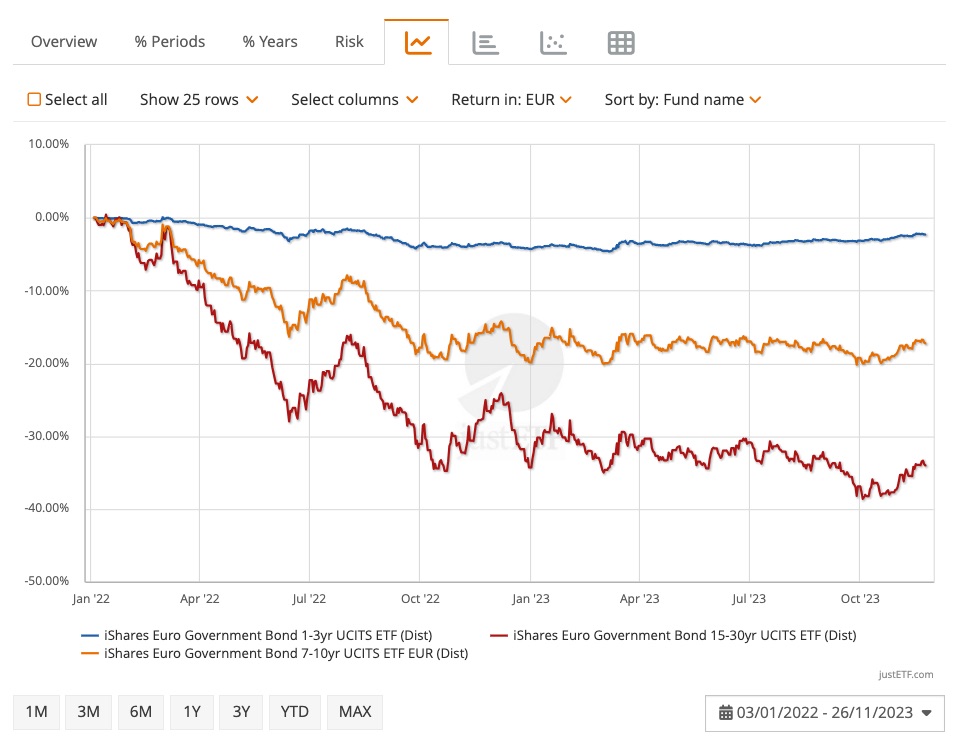Click the MAX time range button

pos(355,712)
